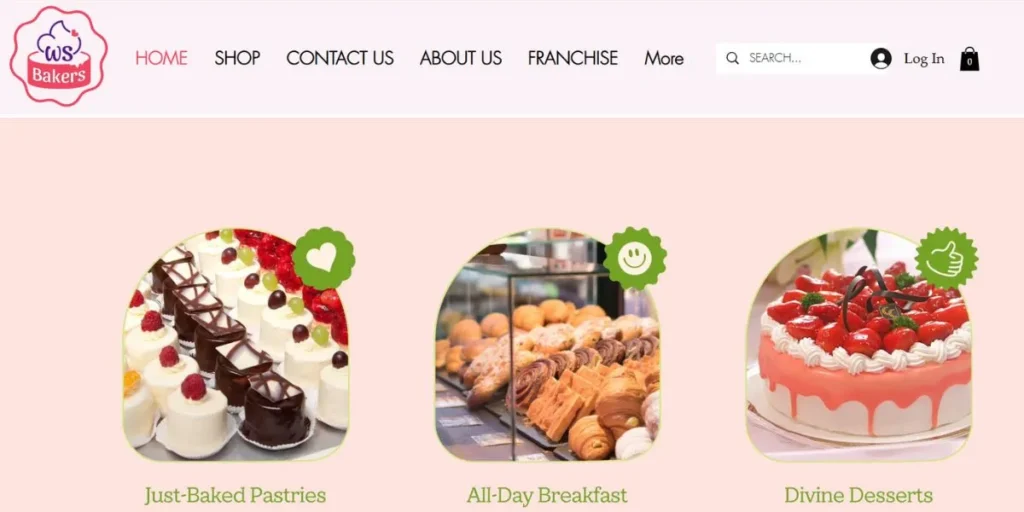Go to the HOME menu item
1024x512 pixels.
click(x=161, y=58)
